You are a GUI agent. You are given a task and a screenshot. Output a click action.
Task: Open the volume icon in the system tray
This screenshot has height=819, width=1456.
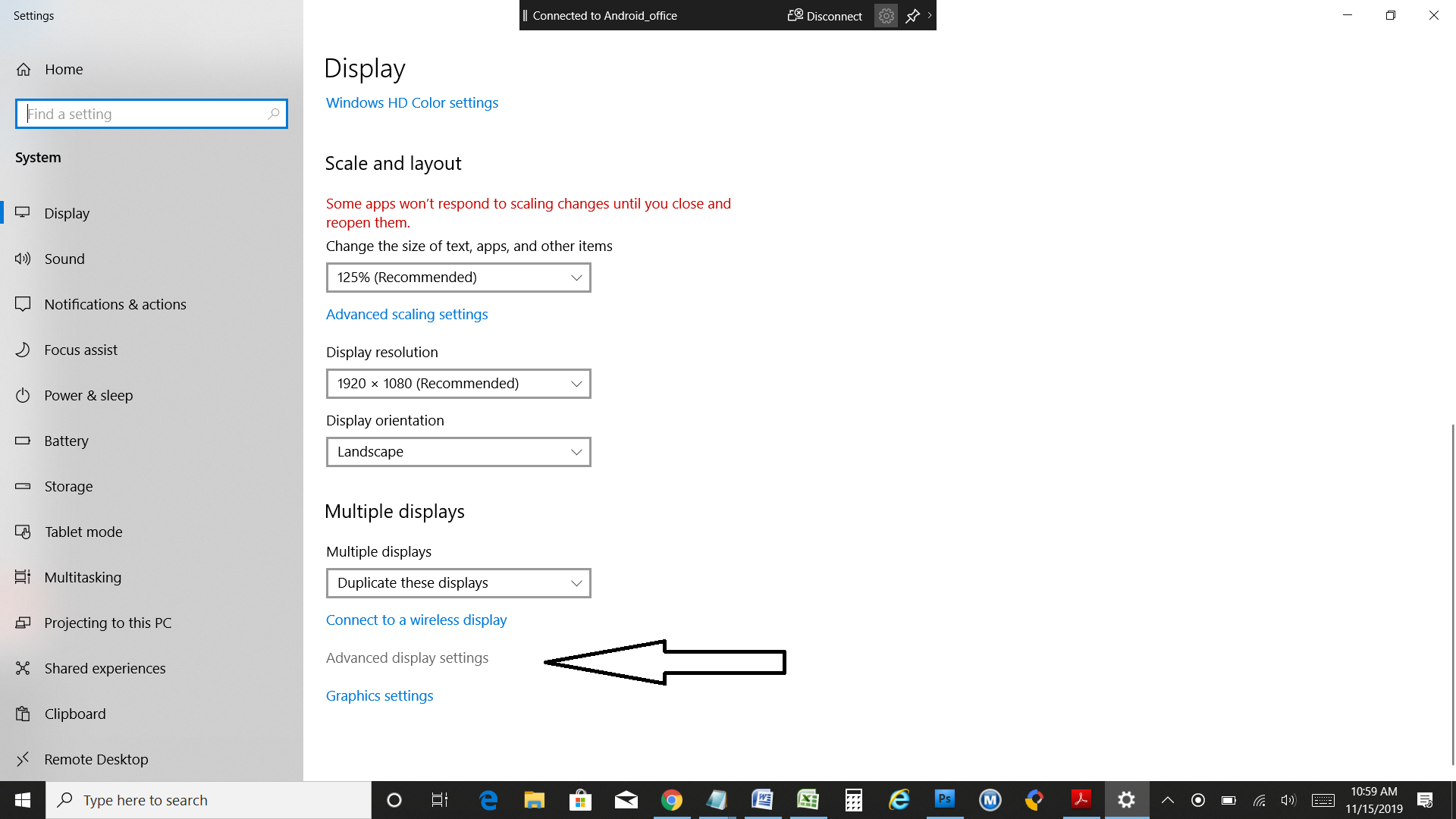1288,800
